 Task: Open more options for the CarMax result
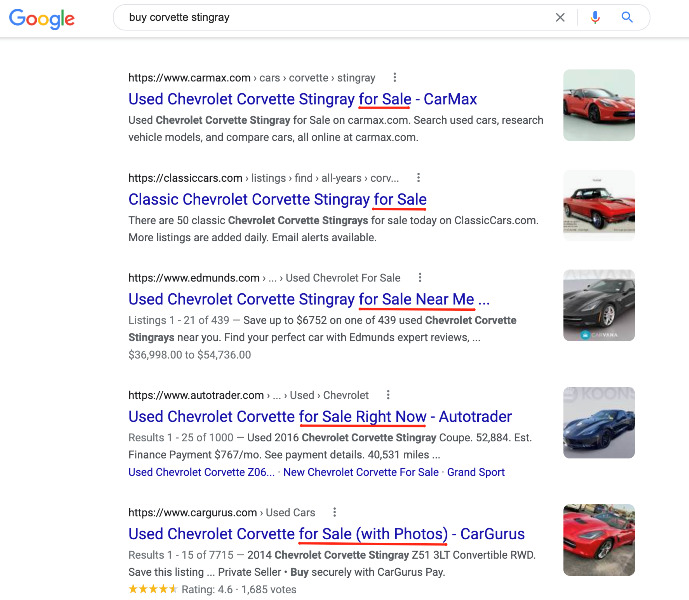tap(395, 78)
